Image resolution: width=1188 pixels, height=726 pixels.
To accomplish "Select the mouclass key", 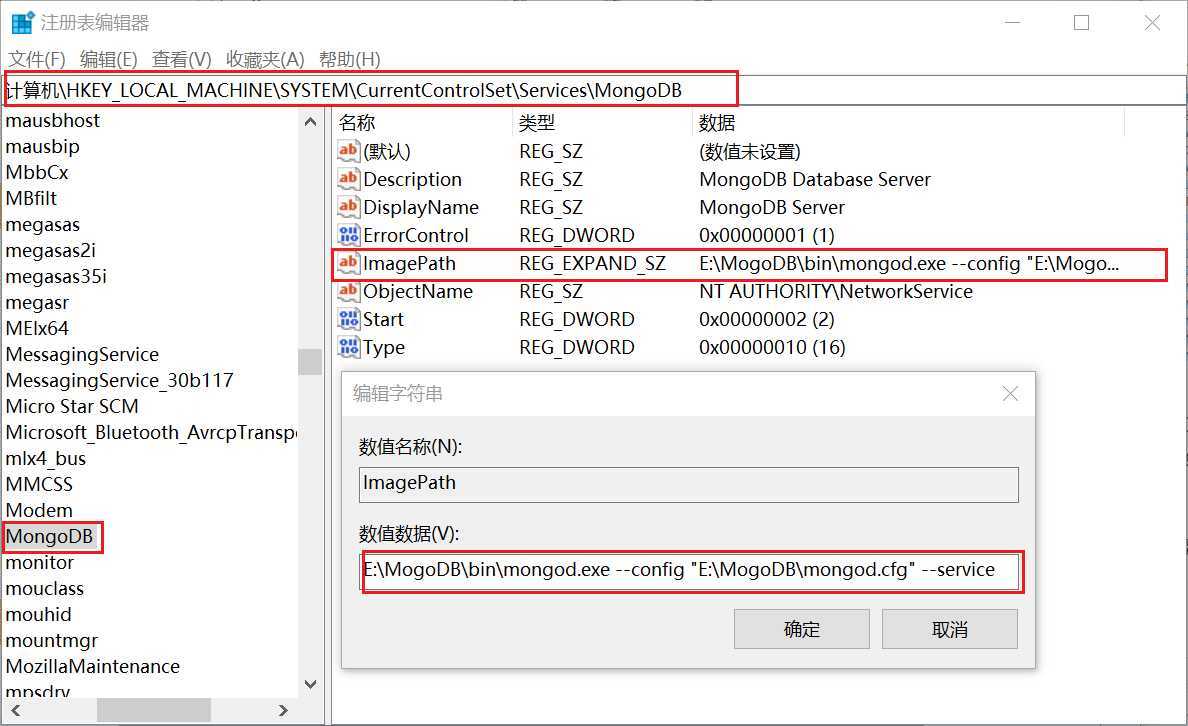I will click(45, 589).
